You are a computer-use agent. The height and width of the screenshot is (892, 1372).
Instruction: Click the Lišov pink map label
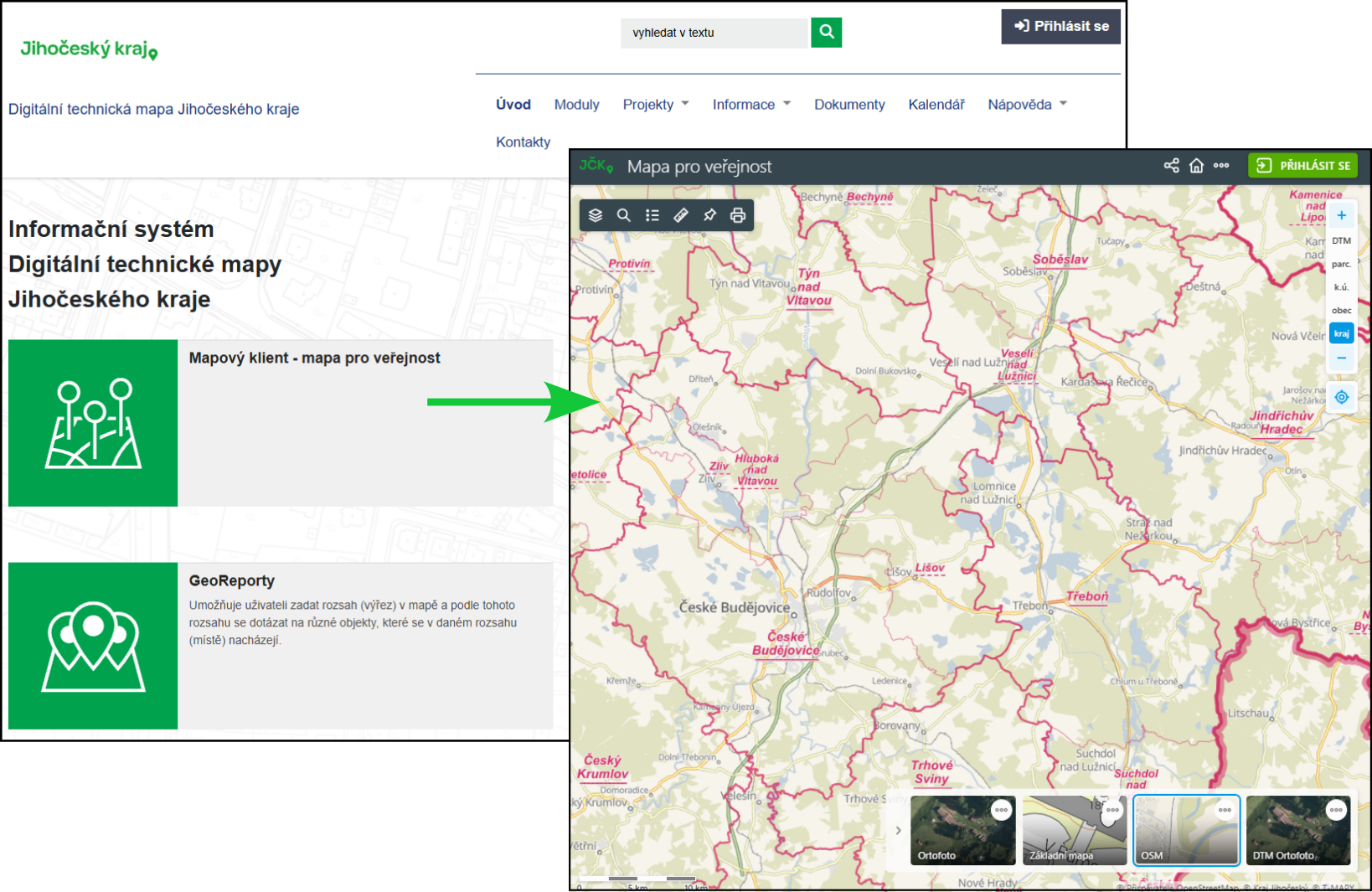930,567
